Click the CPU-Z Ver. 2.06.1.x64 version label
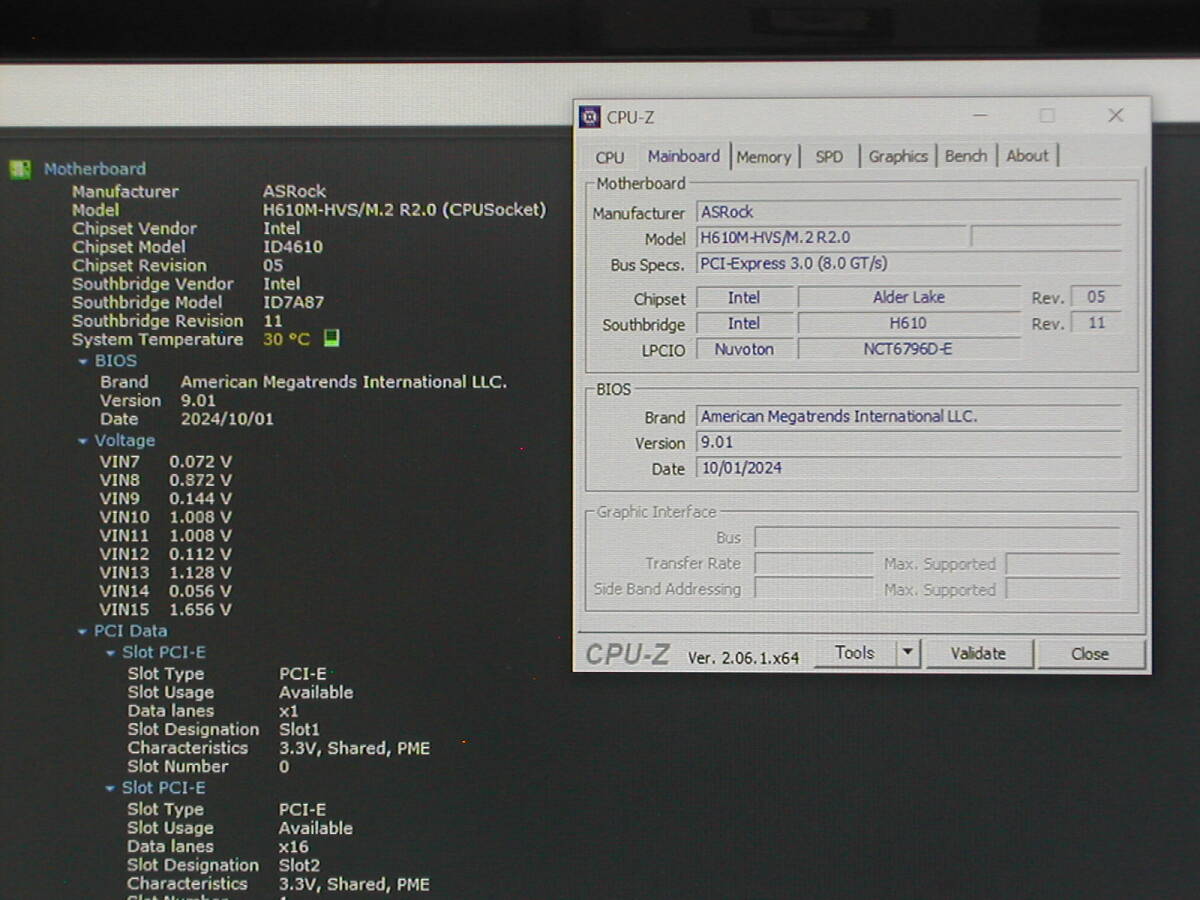Viewport: 1200px width, 900px height. click(x=743, y=657)
